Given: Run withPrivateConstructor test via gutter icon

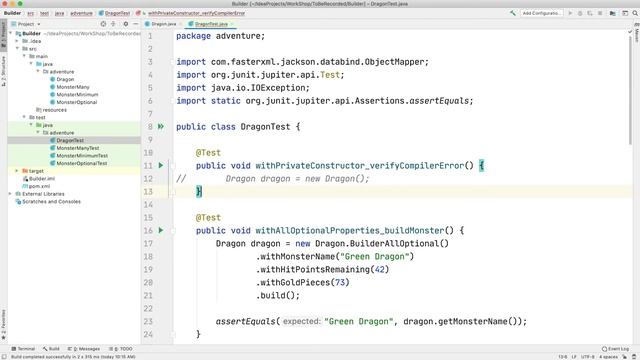Looking at the screenshot, I should click(x=161, y=165).
